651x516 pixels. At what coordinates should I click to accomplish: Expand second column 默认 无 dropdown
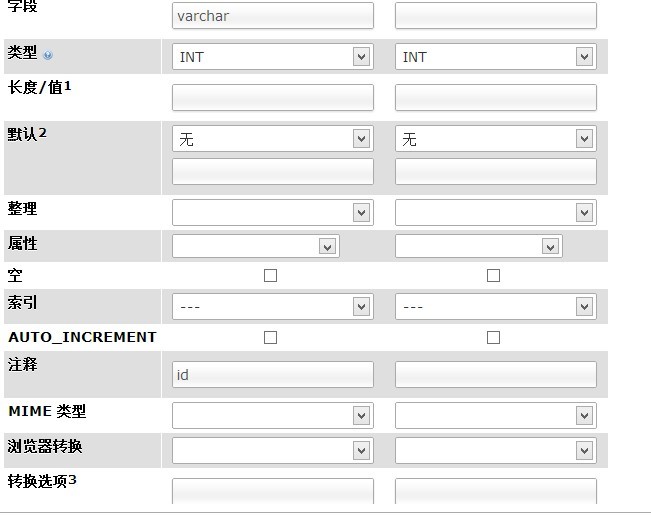(496, 139)
